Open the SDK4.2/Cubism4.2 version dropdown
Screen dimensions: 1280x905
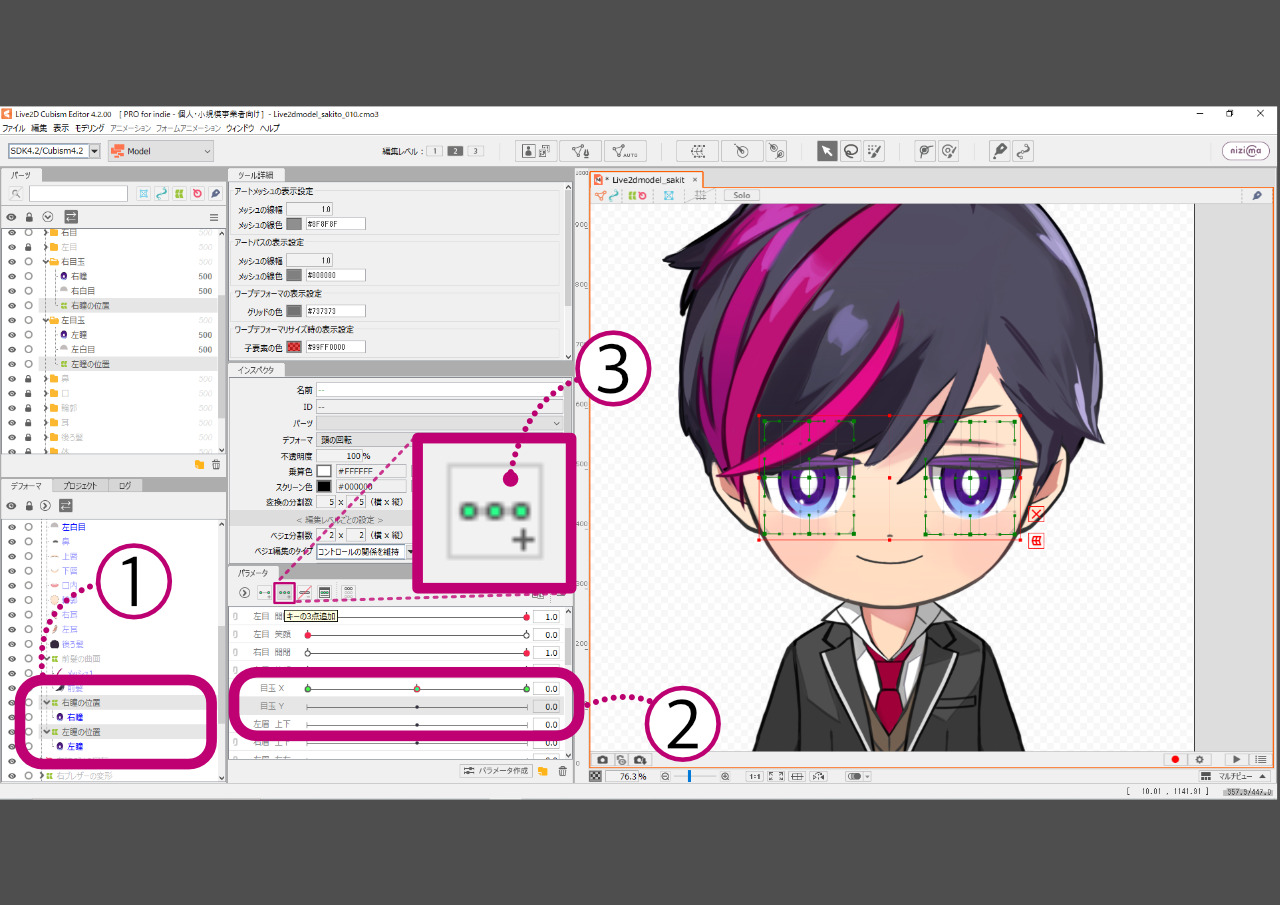pos(54,151)
